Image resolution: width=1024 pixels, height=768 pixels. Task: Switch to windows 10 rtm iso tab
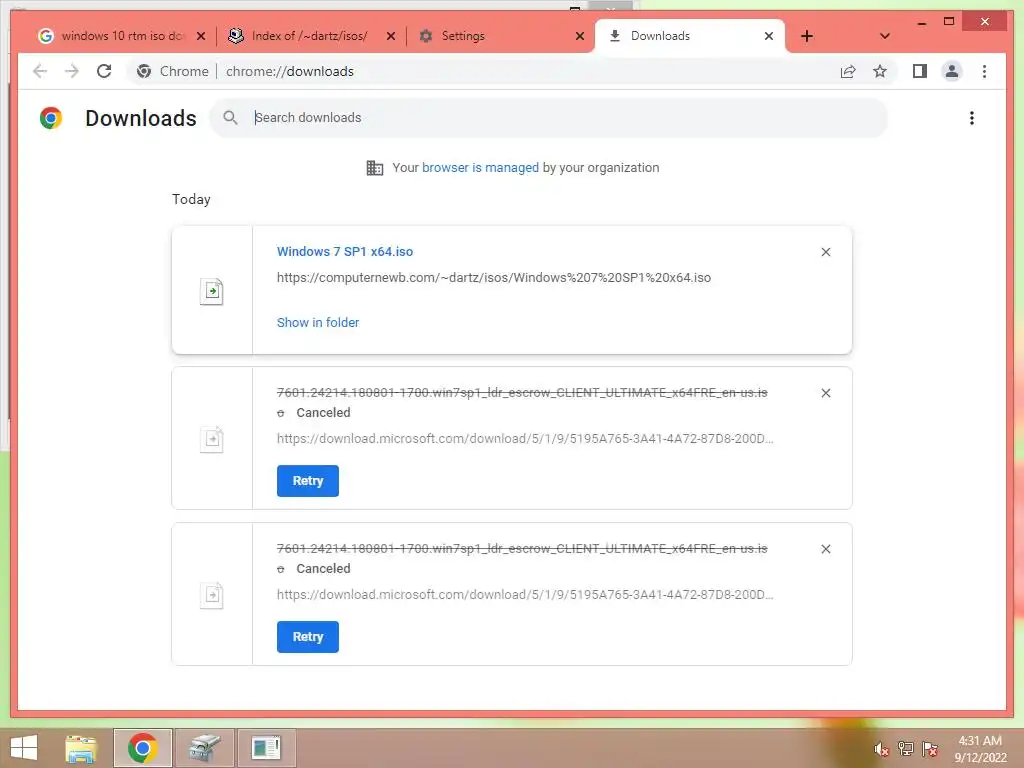tap(121, 36)
